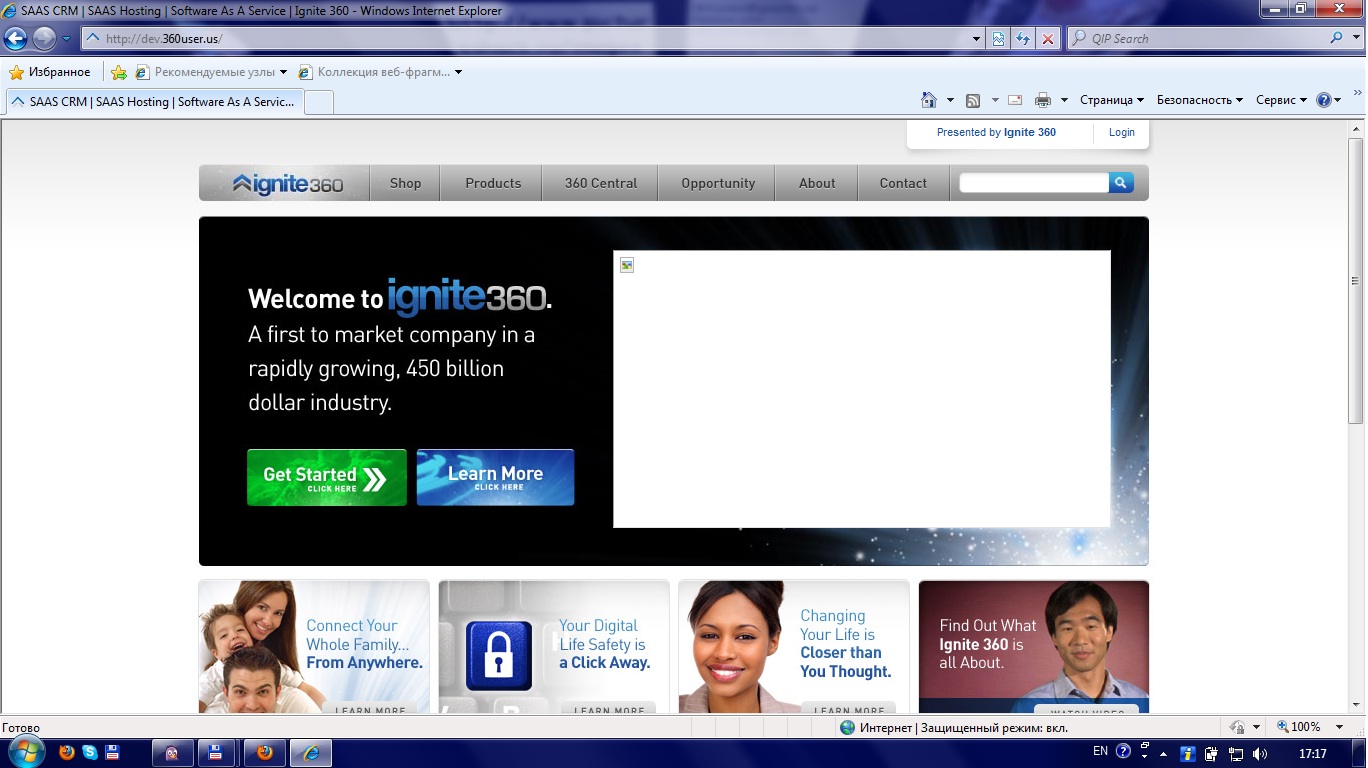Click the Print icon

(1043, 100)
